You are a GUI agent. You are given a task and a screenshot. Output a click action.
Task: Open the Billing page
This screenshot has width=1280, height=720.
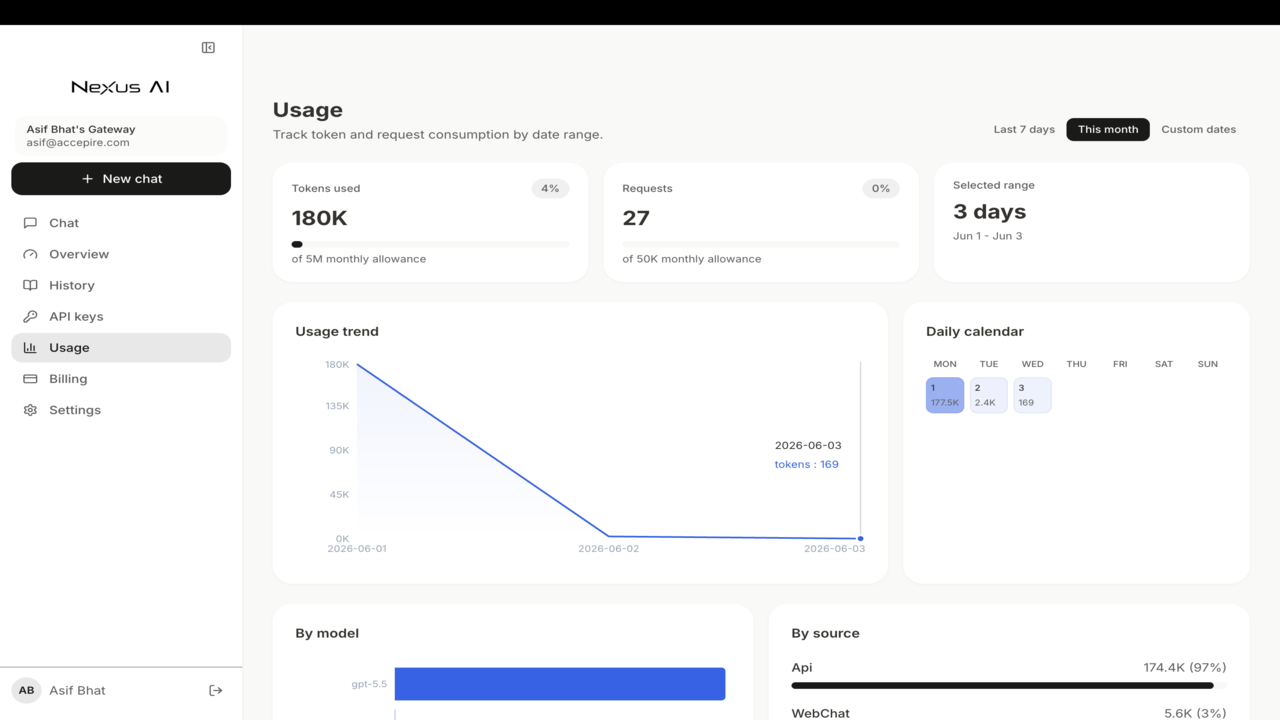pos(121,379)
